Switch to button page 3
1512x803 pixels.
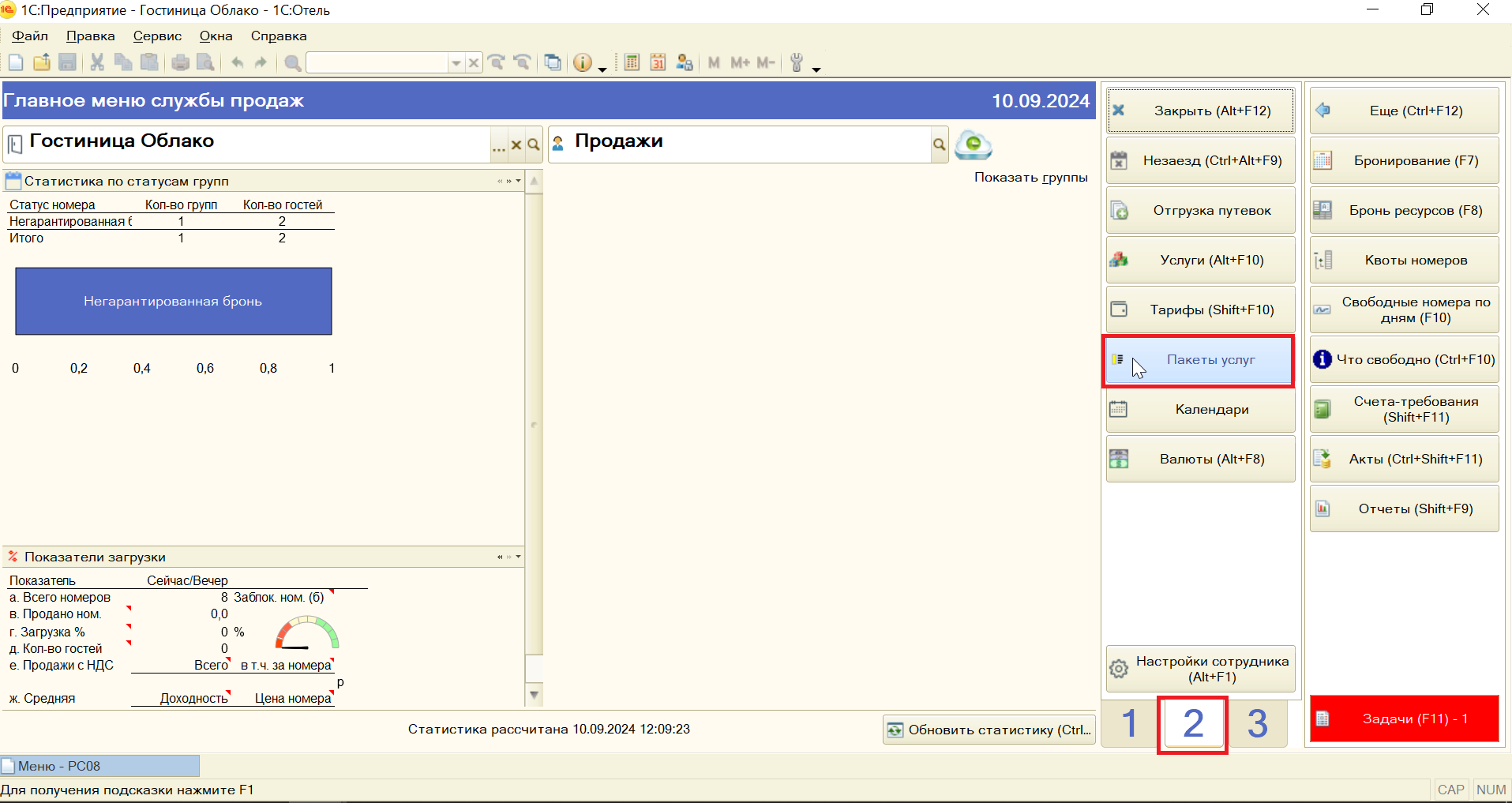click(1258, 723)
